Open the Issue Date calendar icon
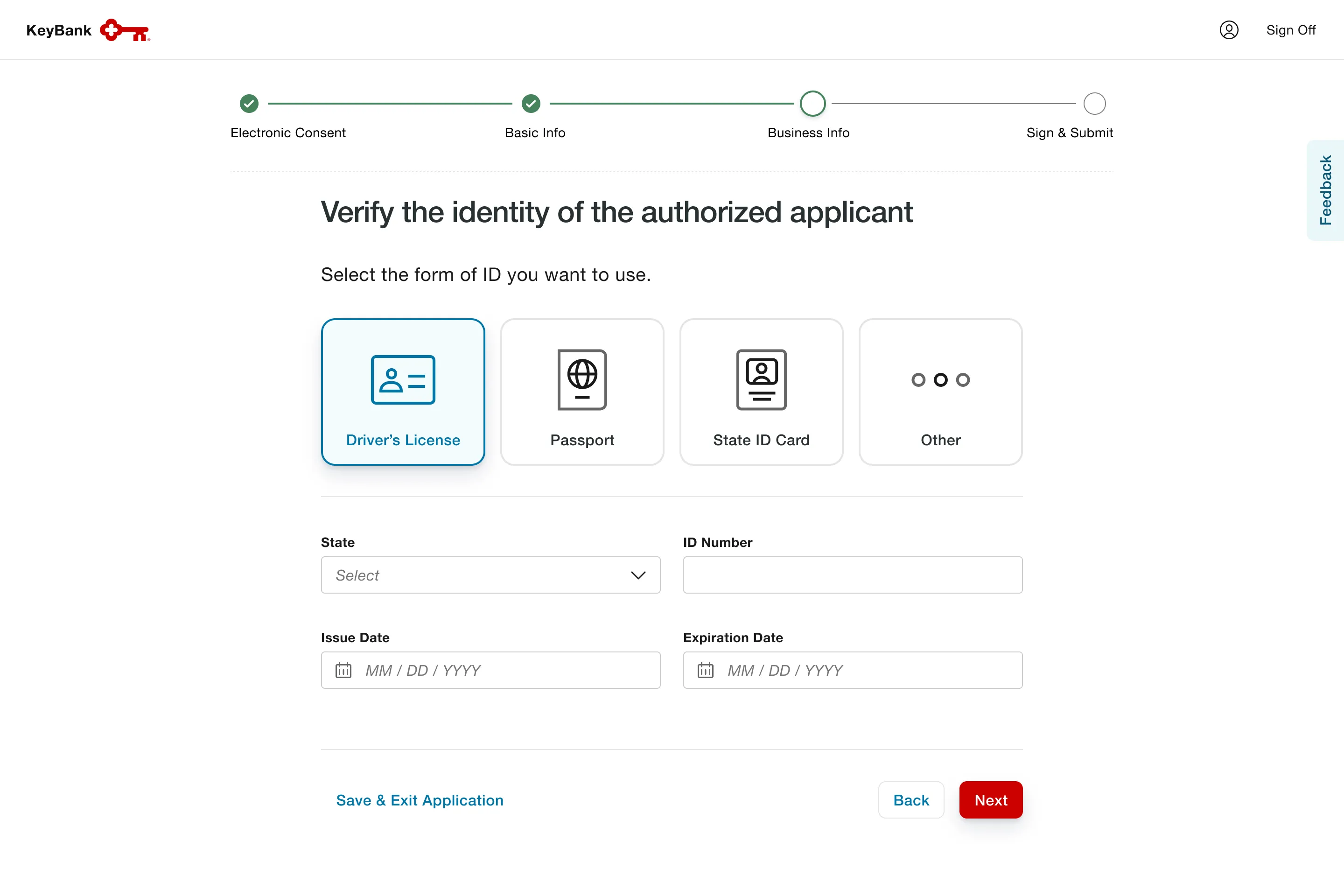The image size is (1344, 896). pos(343,670)
